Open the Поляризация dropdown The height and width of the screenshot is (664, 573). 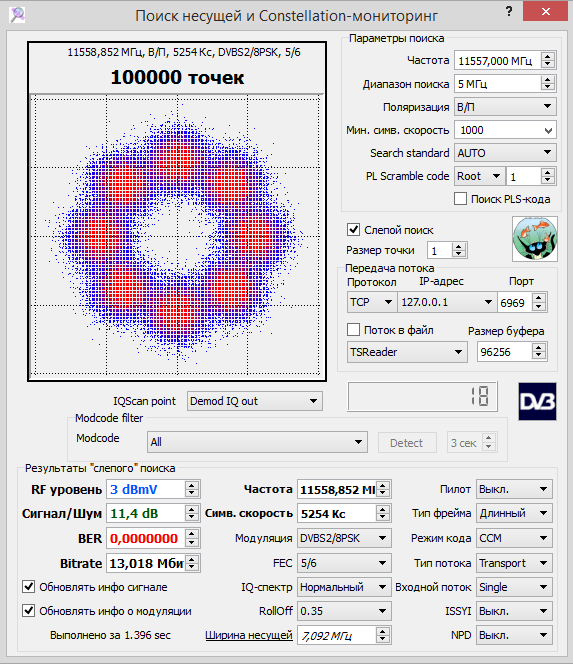pos(505,106)
